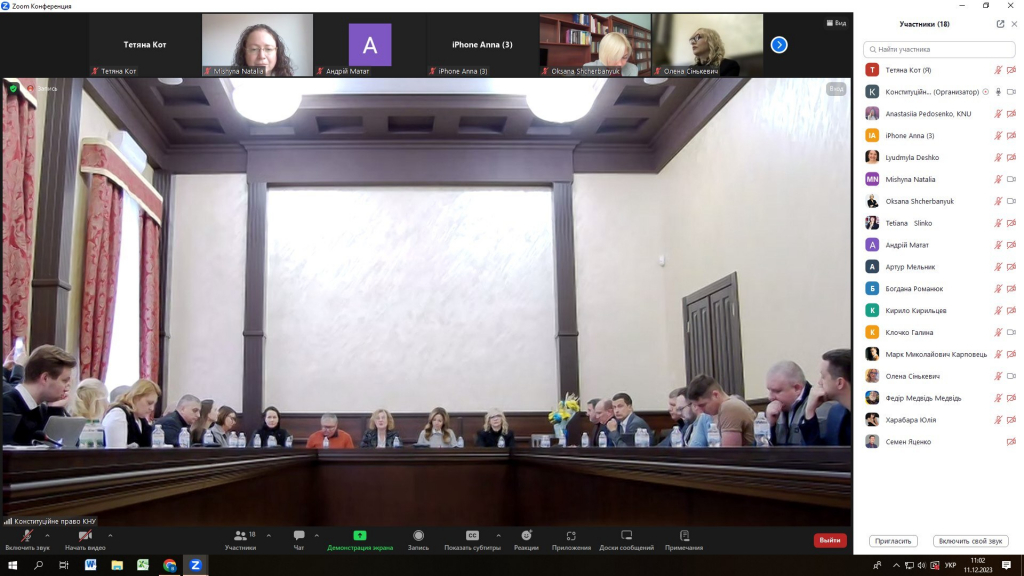Open the Приложения apps button

point(571,540)
